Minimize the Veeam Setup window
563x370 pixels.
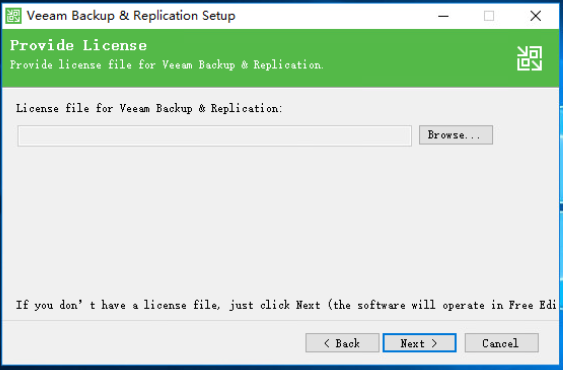pos(443,16)
